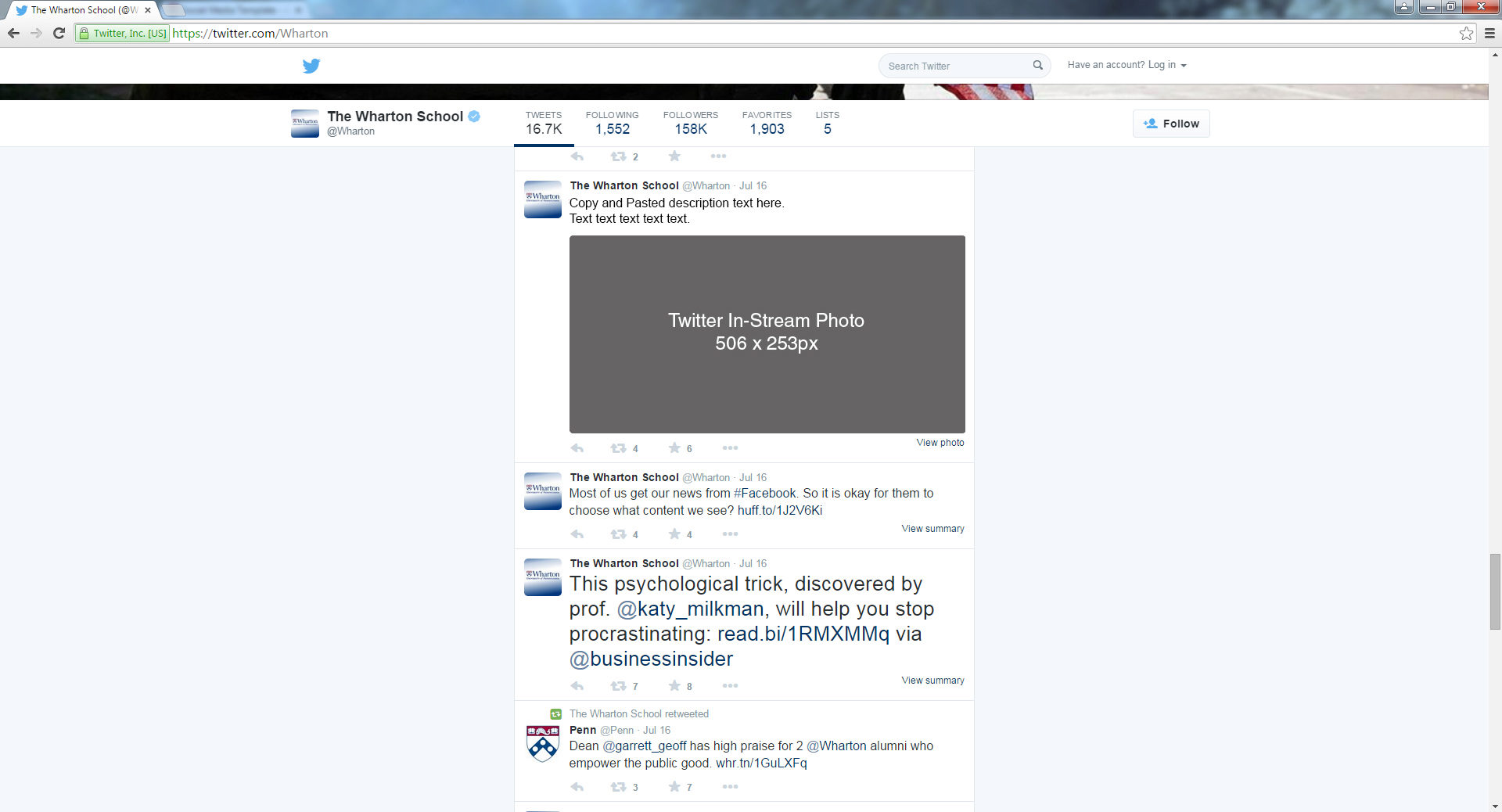Reload the page with refresh icon
This screenshot has height=812, width=1502.
pyautogui.click(x=59, y=33)
